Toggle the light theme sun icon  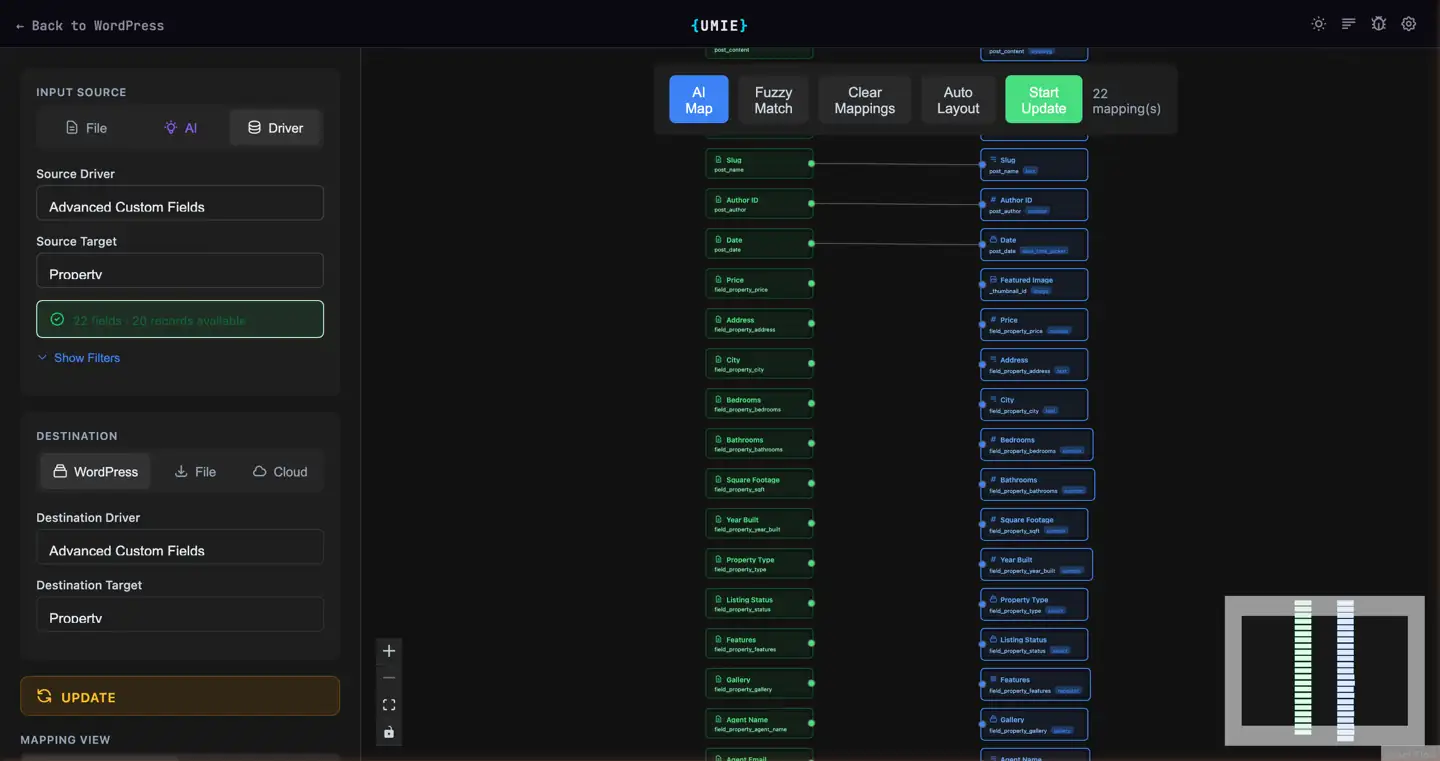coord(1318,24)
